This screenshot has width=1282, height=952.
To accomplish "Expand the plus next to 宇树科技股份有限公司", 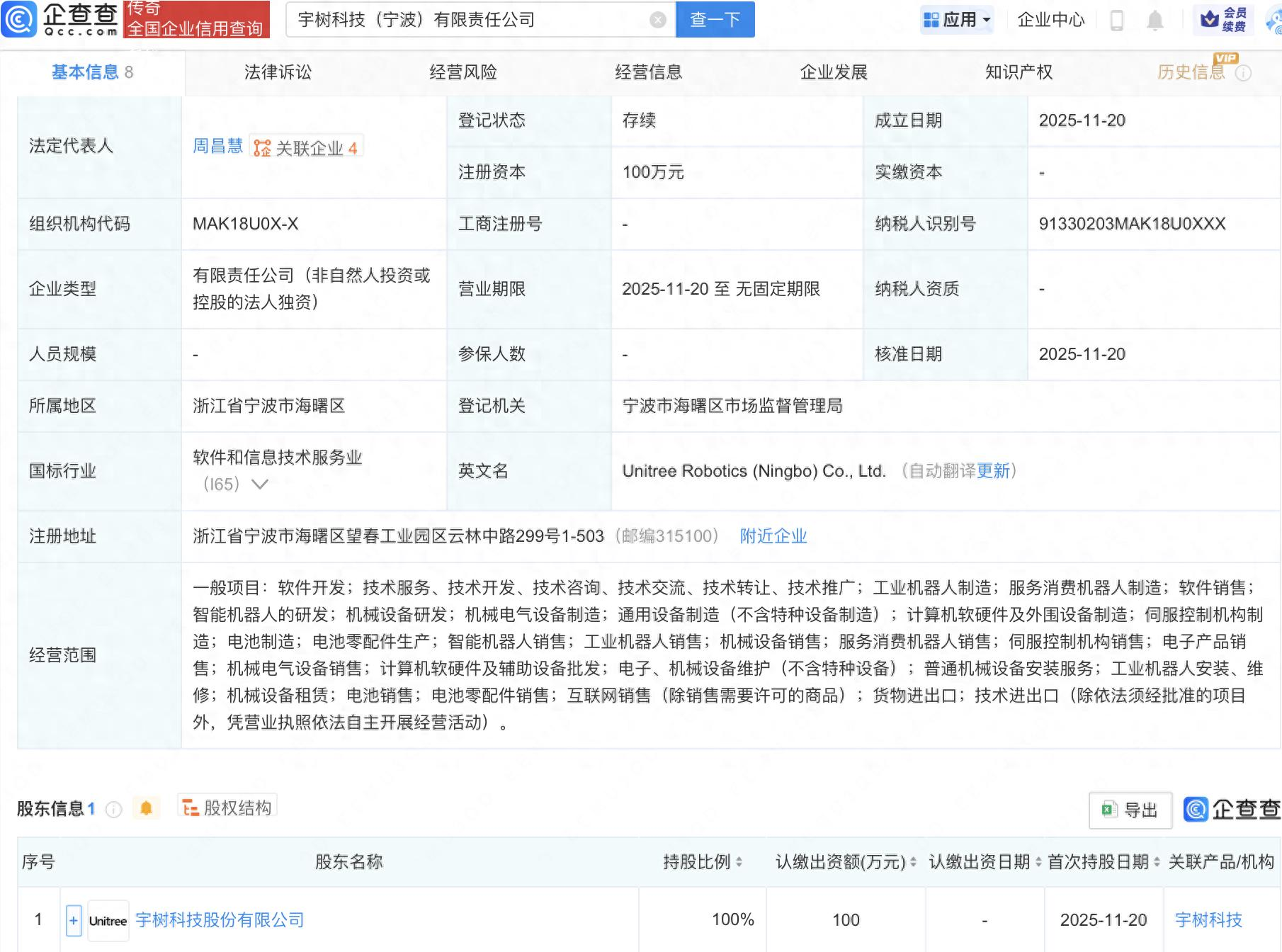I will point(73,919).
